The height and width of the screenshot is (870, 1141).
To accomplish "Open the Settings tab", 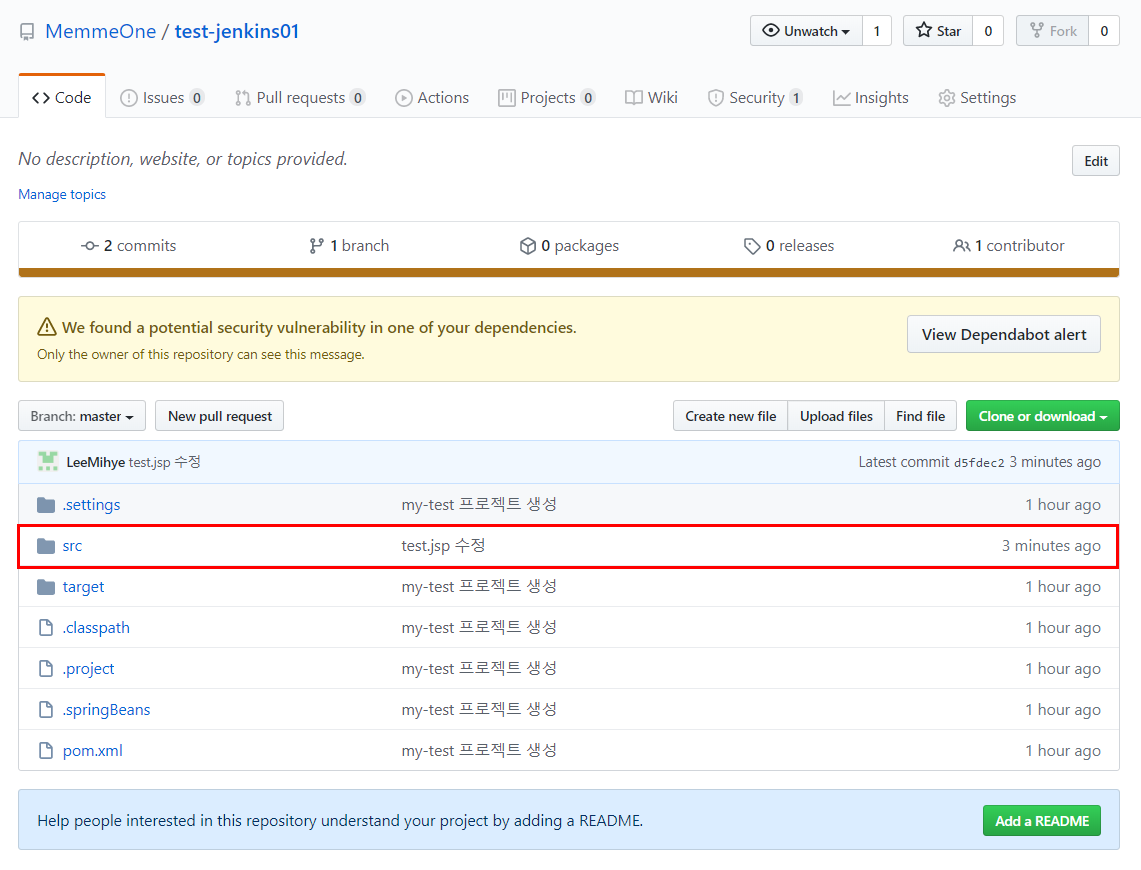I will click(x=977, y=97).
